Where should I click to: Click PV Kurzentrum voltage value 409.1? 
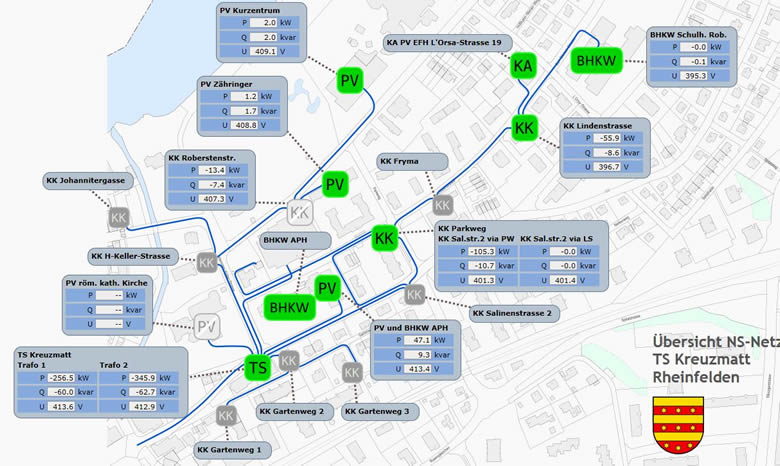[x=263, y=51]
